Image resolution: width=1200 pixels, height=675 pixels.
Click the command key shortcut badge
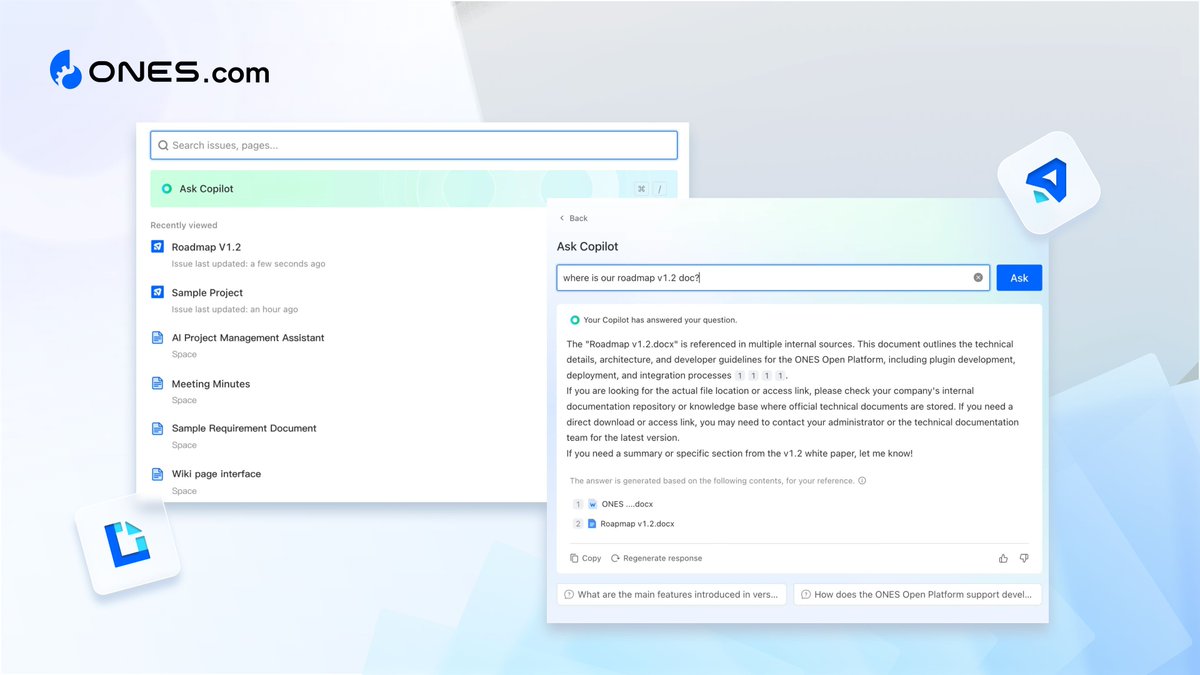[x=641, y=189]
